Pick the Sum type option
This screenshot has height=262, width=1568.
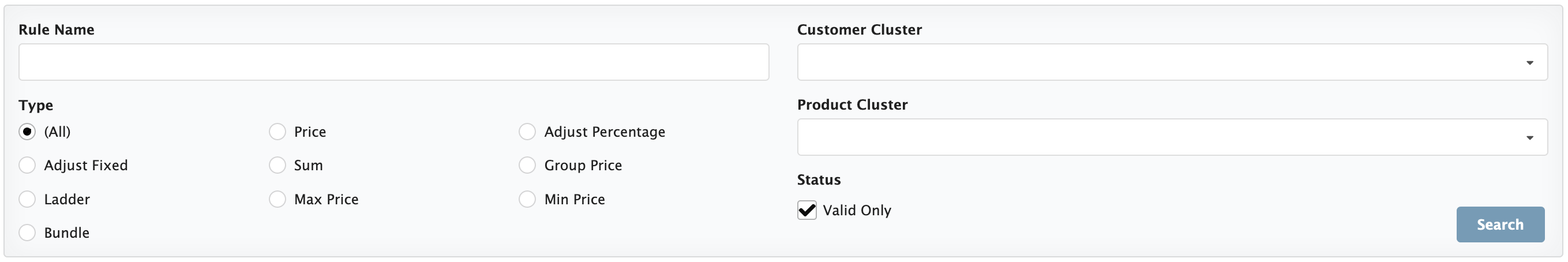coord(277,165)
